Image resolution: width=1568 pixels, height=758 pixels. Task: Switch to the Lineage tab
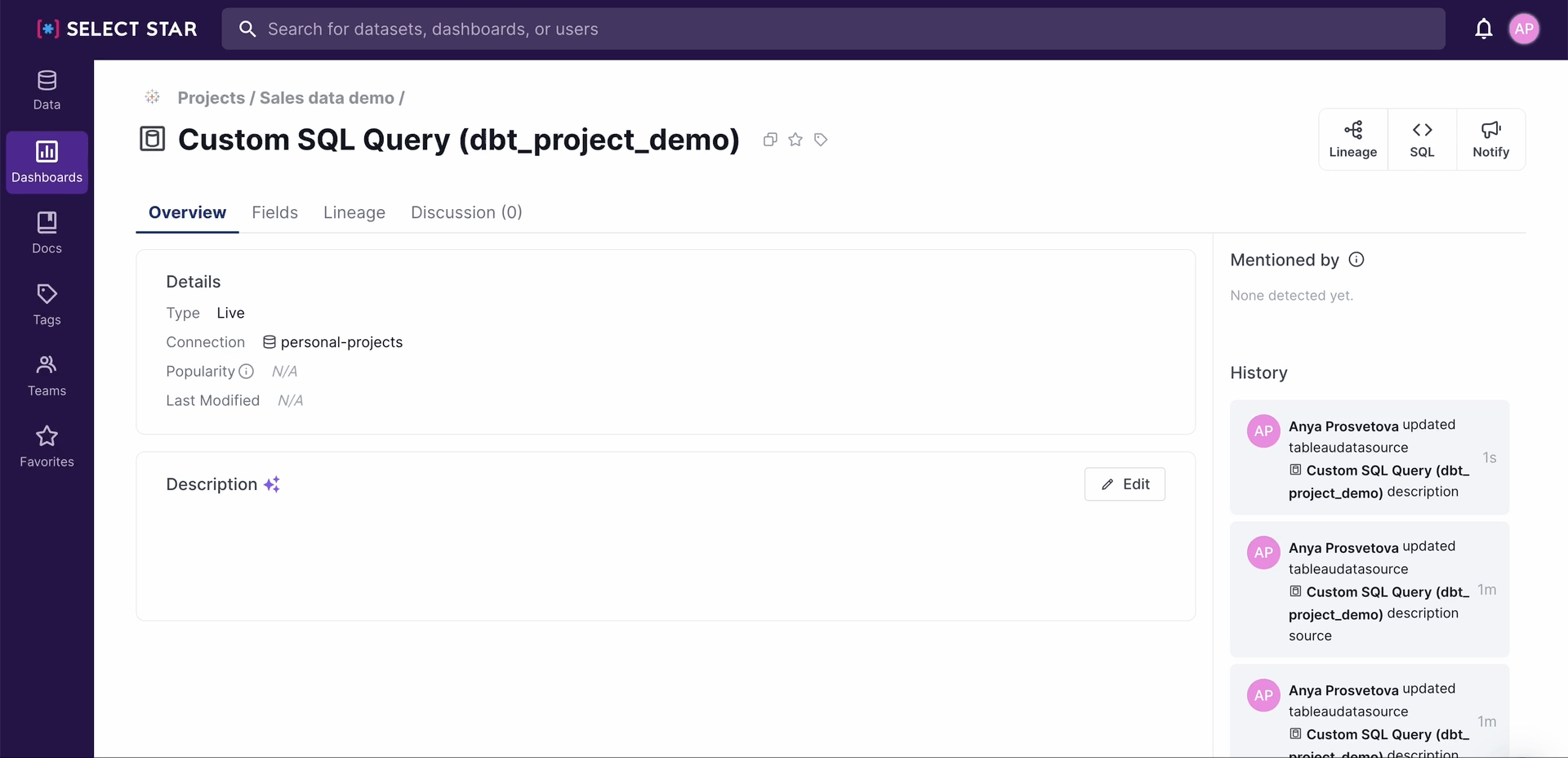[354, 212]
